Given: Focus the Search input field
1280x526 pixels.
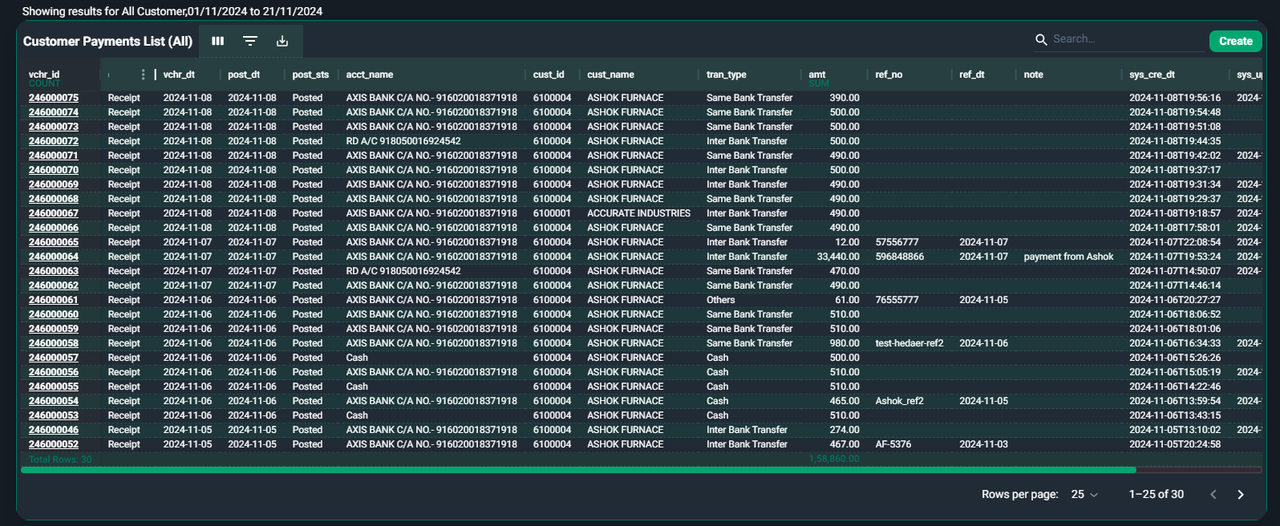Looking at the screenshot, I should pos(1126,39).
